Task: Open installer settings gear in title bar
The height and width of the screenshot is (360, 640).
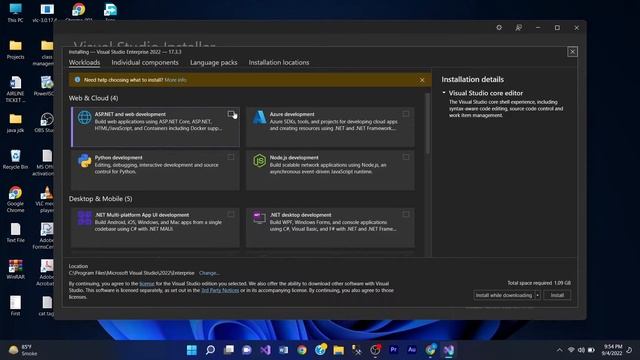Action: pos(499,28)
